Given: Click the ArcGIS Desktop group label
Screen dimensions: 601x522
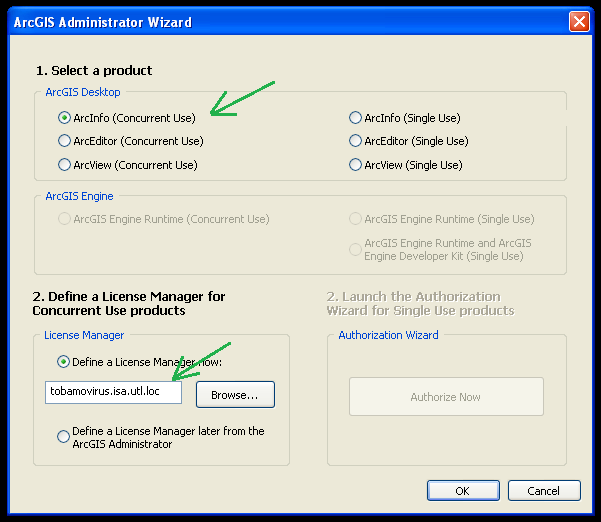Looking at the screenshot, I should pos(83,92).
